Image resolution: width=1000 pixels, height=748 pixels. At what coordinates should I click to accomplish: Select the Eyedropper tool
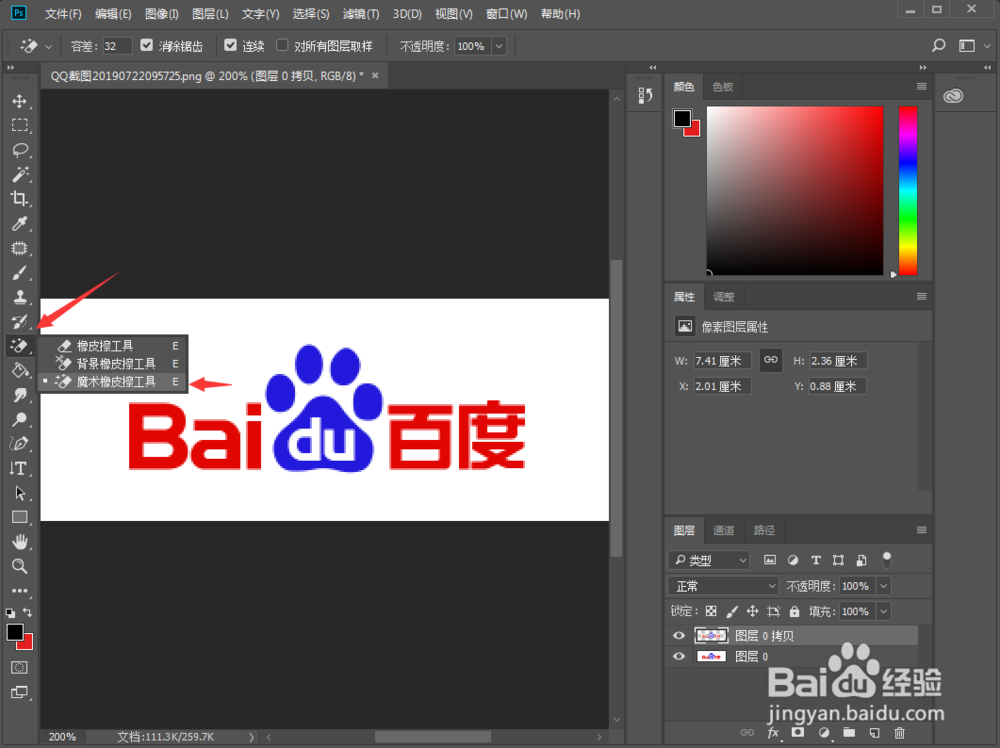[x=20, y=223]
